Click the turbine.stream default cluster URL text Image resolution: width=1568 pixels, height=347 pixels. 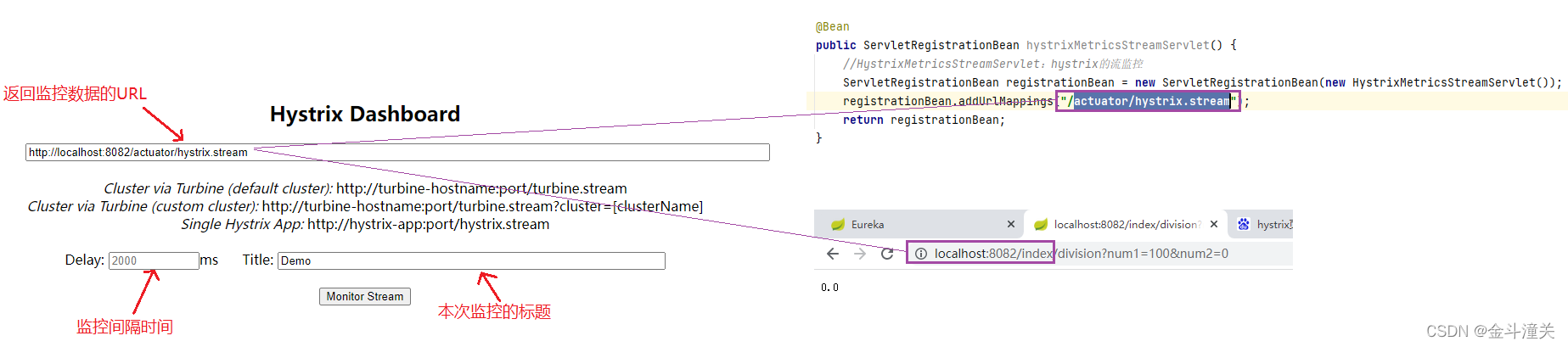point(481,188)
